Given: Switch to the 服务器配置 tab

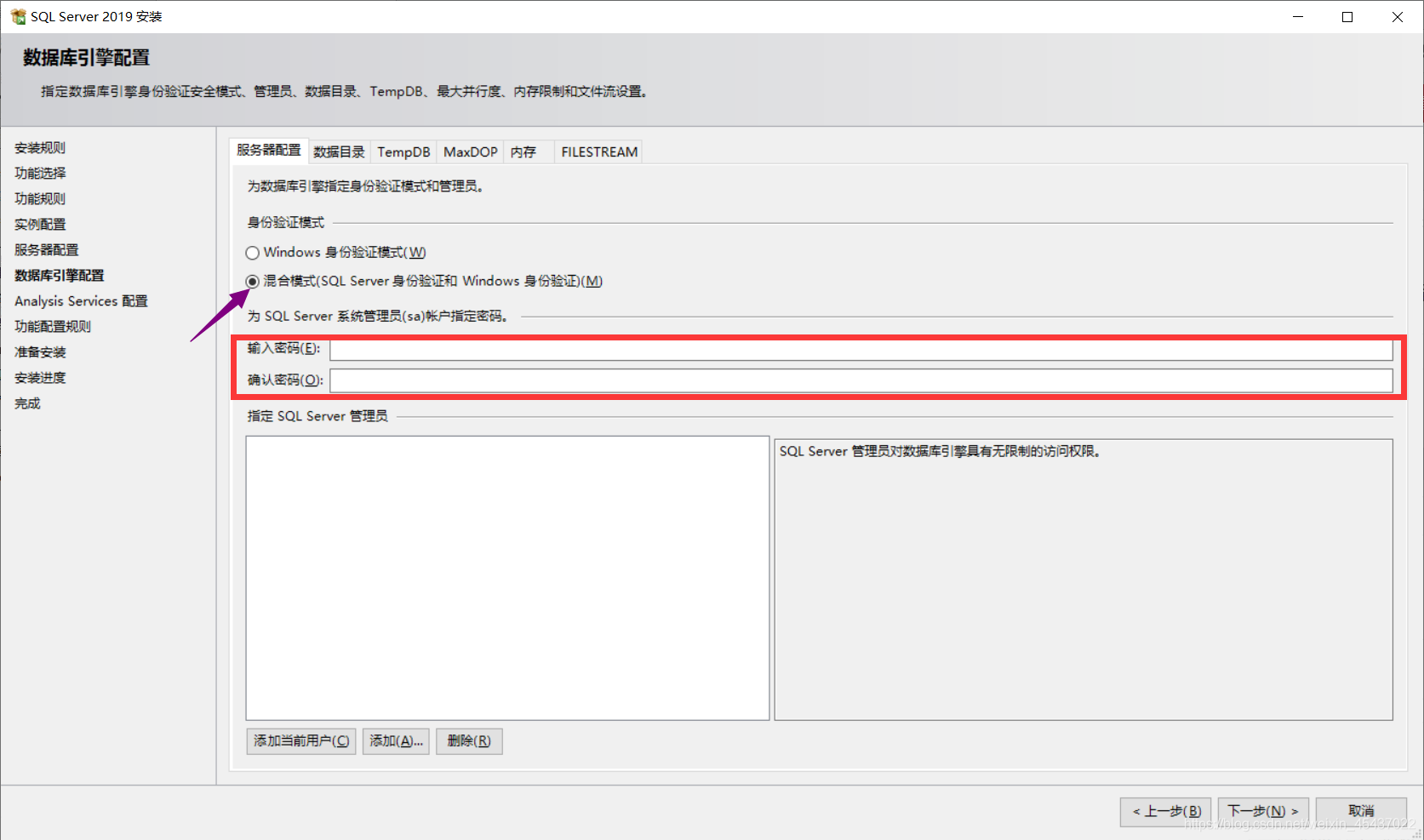Looking at the screenshot, I should point(269,151).
